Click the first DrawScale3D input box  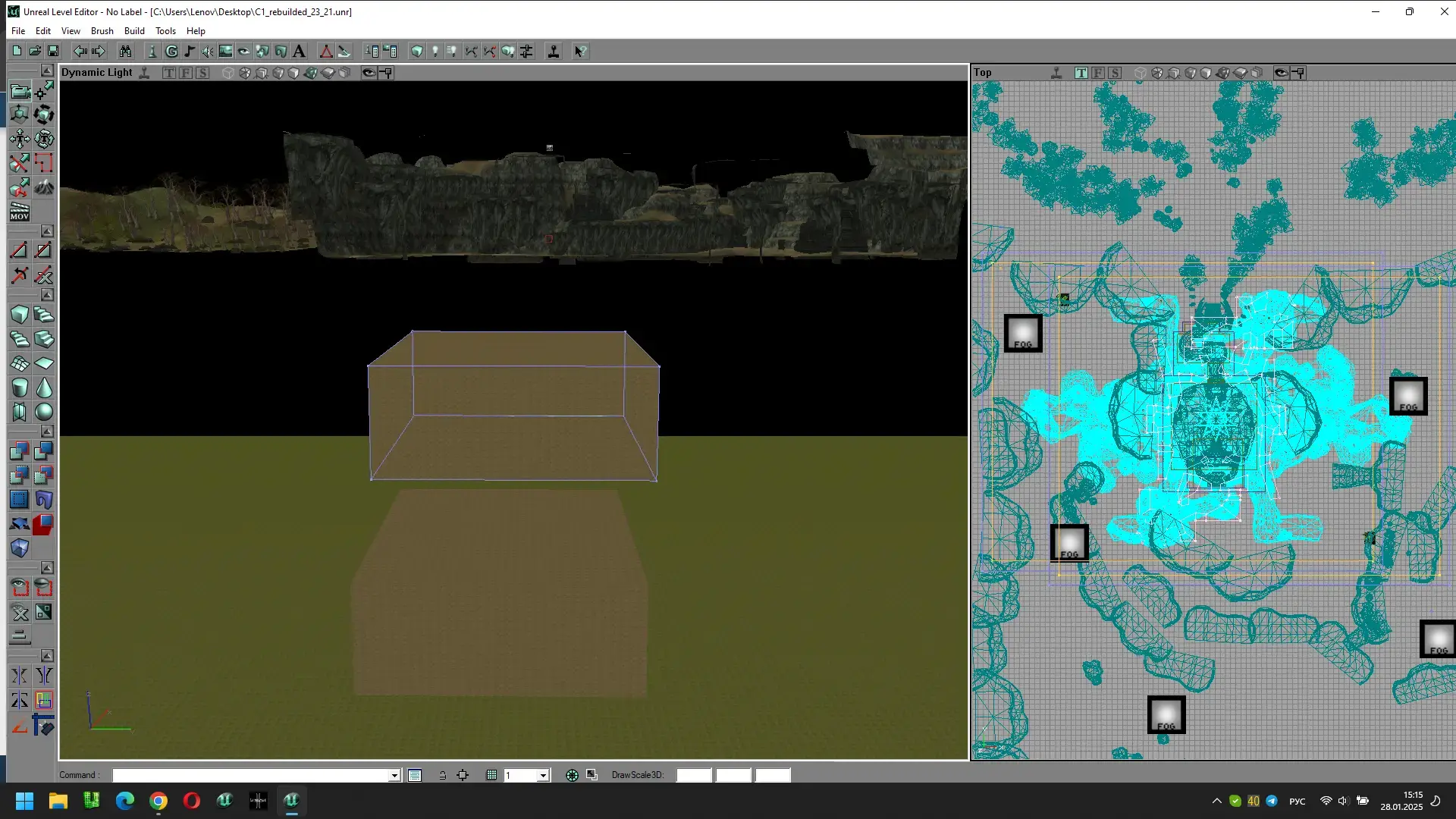click(694, 775)
